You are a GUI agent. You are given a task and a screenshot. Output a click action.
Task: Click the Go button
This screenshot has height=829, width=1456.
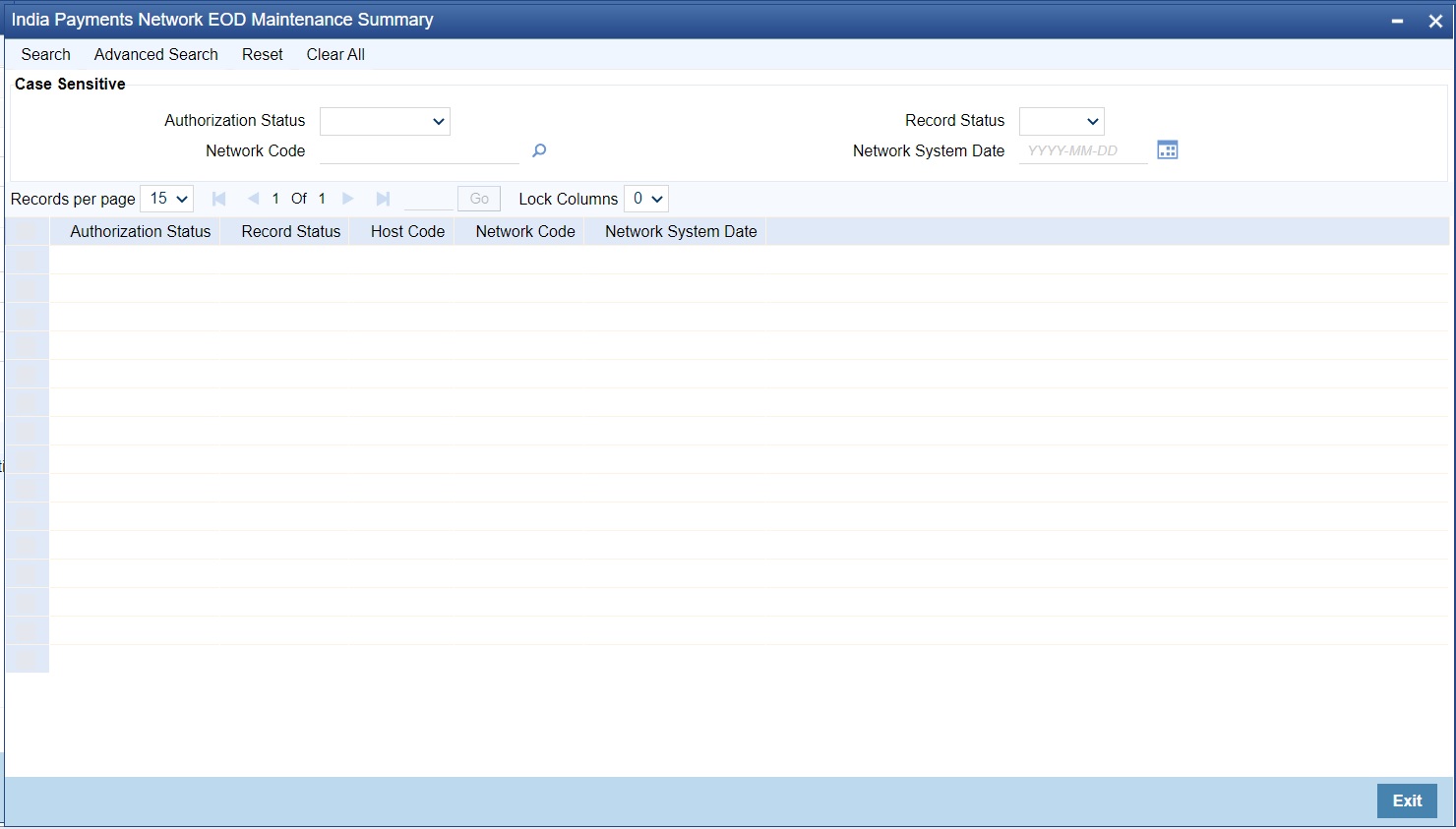click(x=479, y=199)
